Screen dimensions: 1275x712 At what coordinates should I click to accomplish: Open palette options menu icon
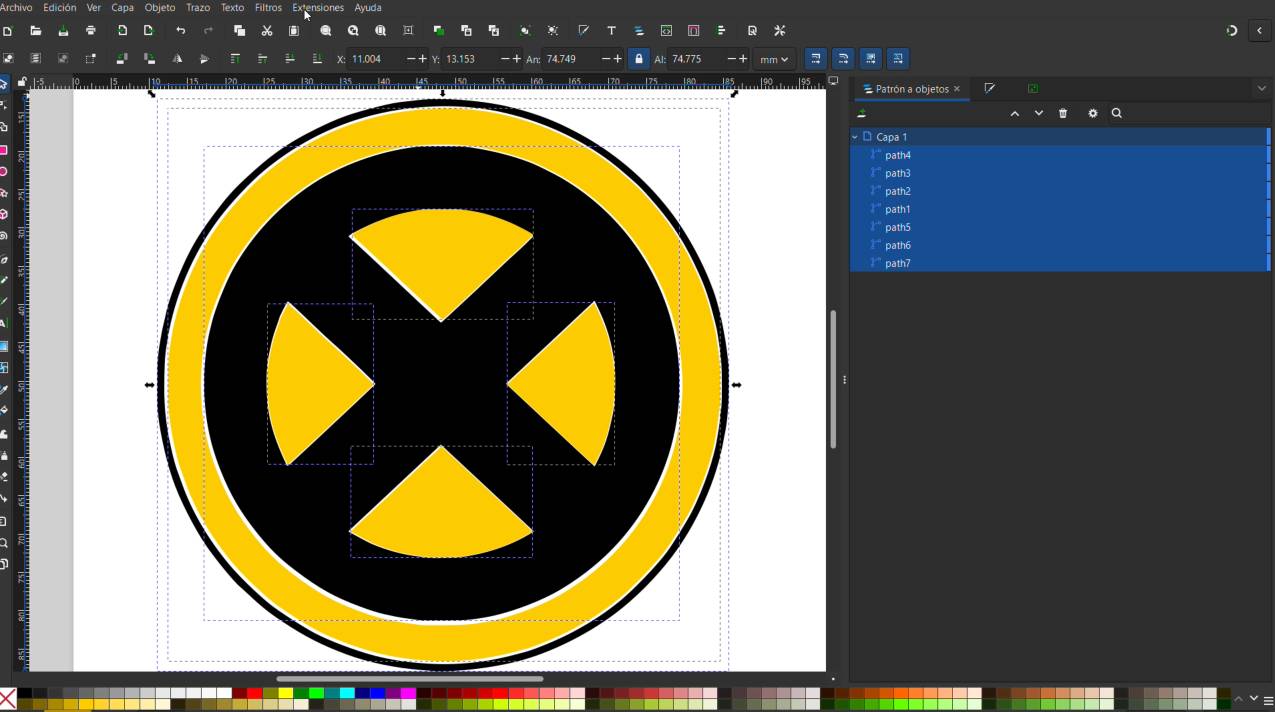pyautogui.click(x=1268, y=699)
